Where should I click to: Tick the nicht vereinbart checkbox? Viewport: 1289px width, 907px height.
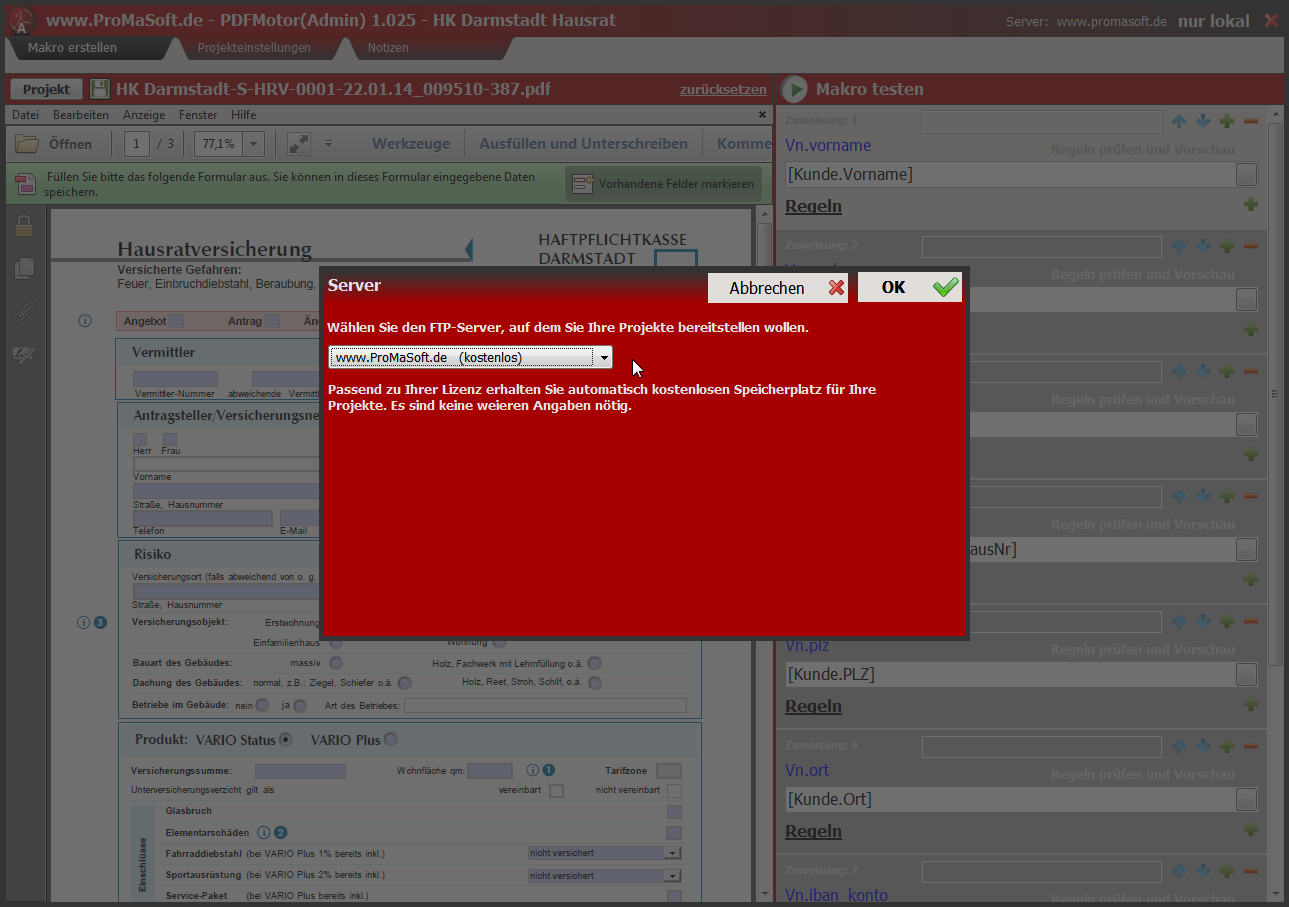pyautogui.click(x=674, y=790)
